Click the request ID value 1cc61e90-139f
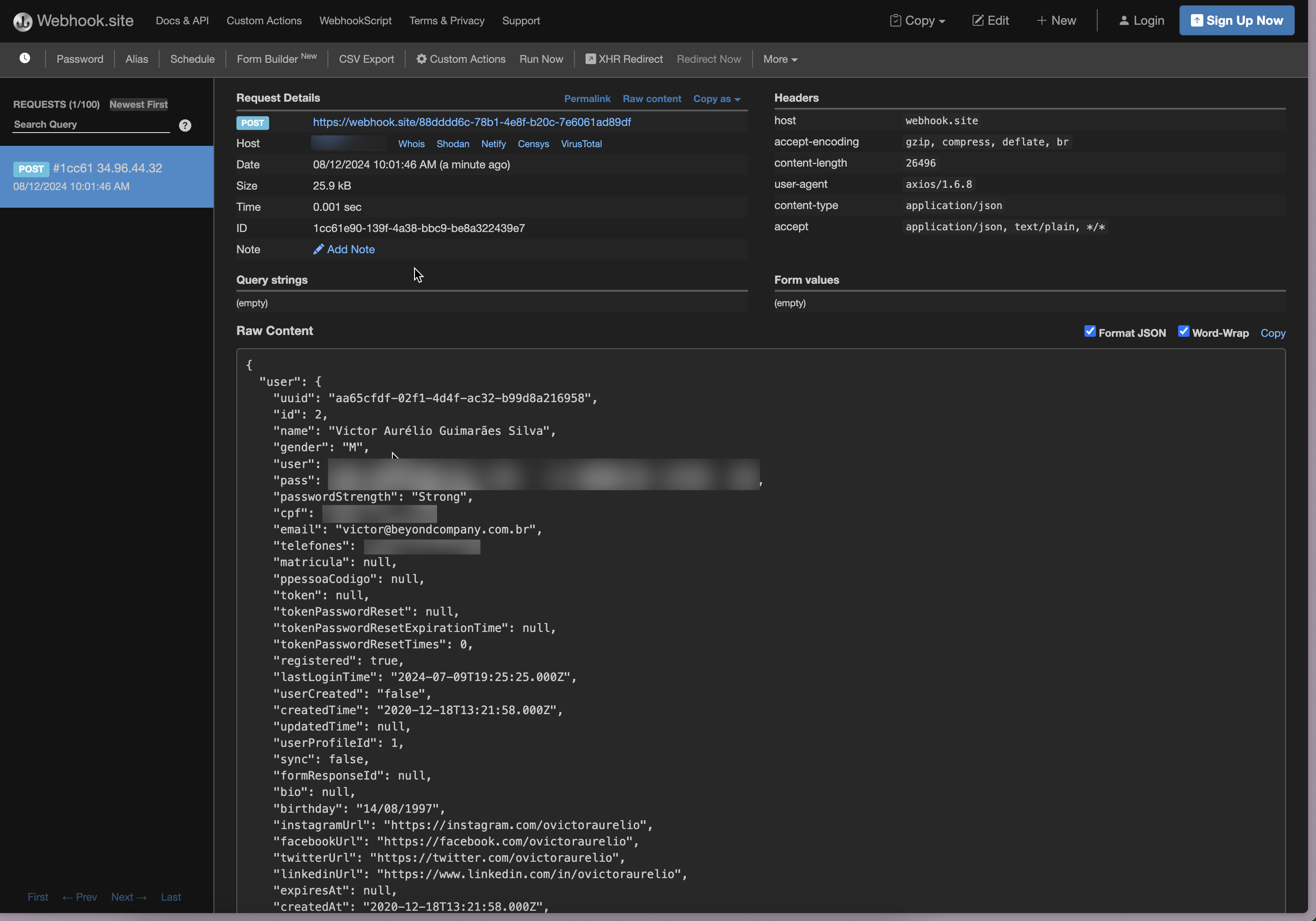Image resolution: width=1316 pixels, height=921 pixels. point(418,228)
